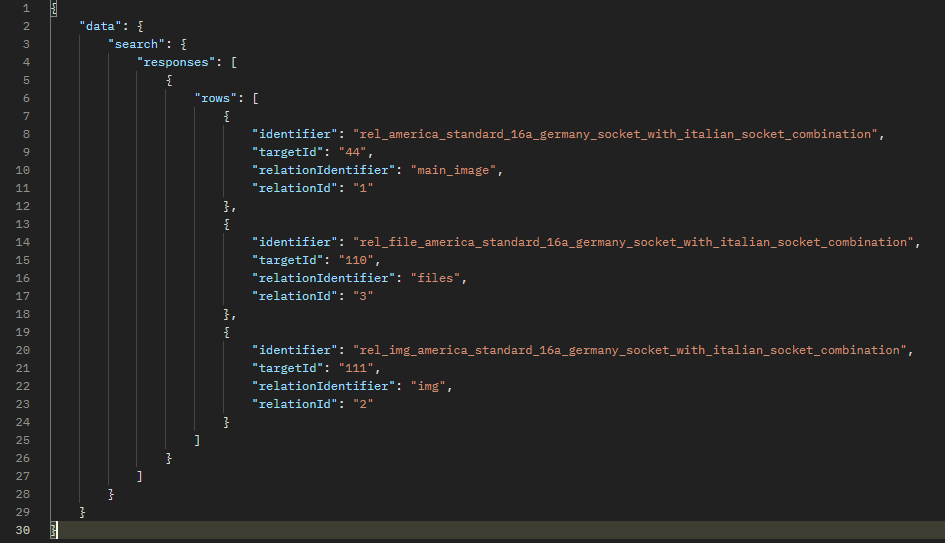Viewport: 945px width, 543px height.
Task: Click the "data" key on line 2
Action: (x=101, y=26)
